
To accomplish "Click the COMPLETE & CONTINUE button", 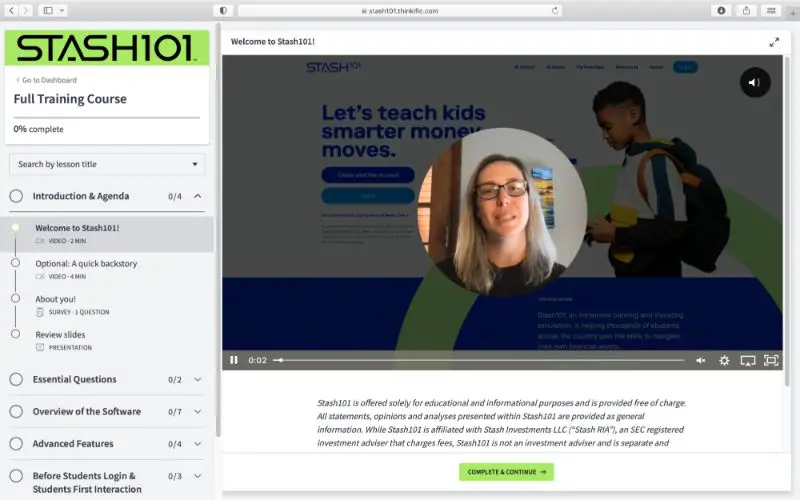I will (506, 472).
